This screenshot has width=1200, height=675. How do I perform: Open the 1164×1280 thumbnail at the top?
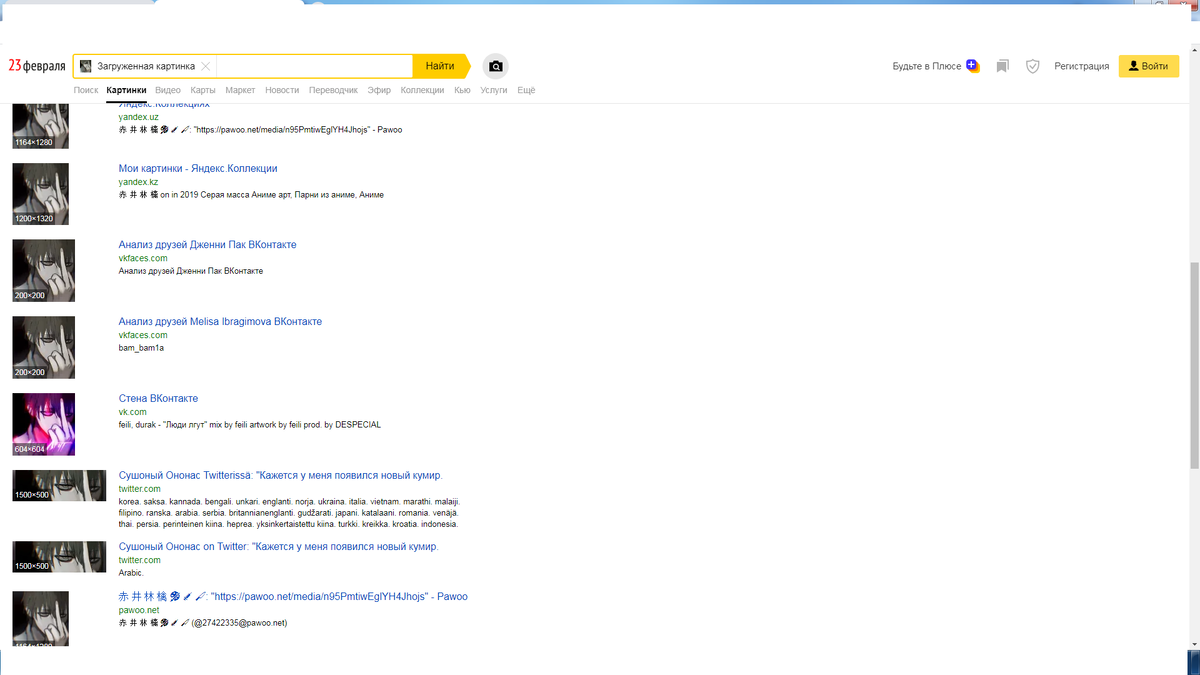point(40,126)
